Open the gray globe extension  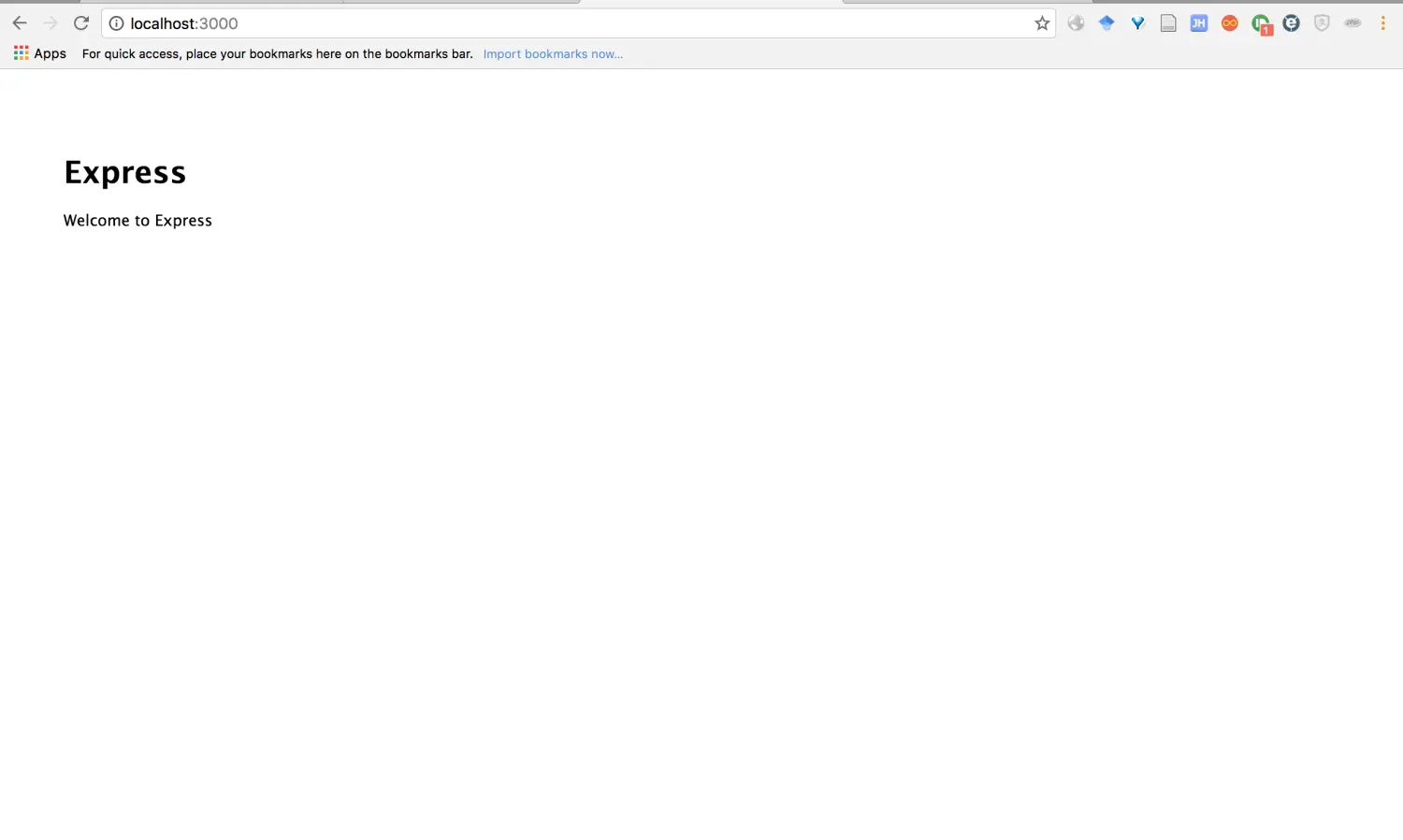1076,23
